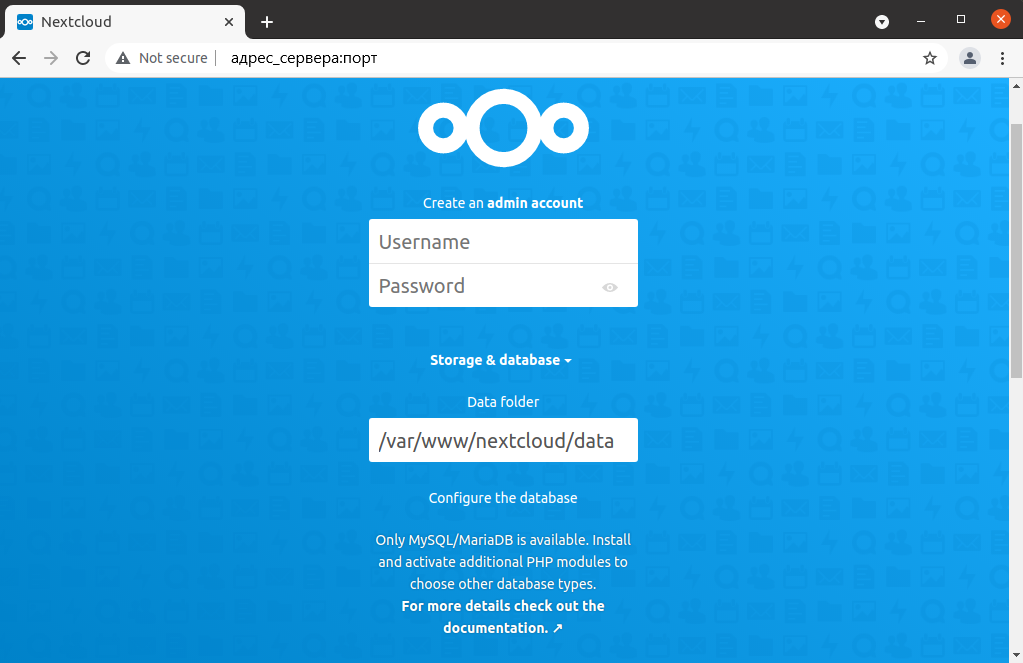Open the browser profile avatar
Viewport: 1023px width, 663px height.
pyautogui.click(x=969, y=58)
